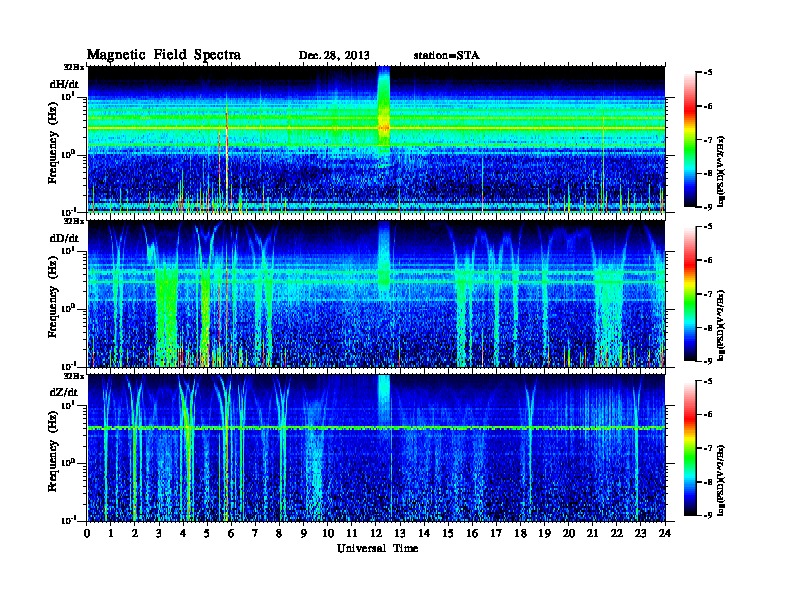Click the -8 label on the dD/dt color bar
The width and height of the screenshot is (792, 612).
708,327
